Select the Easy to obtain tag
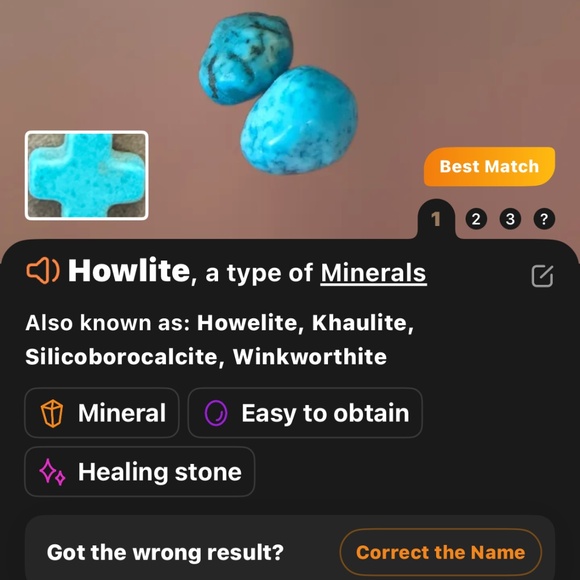Screen dimensions: 580x580 pos(305,413)
